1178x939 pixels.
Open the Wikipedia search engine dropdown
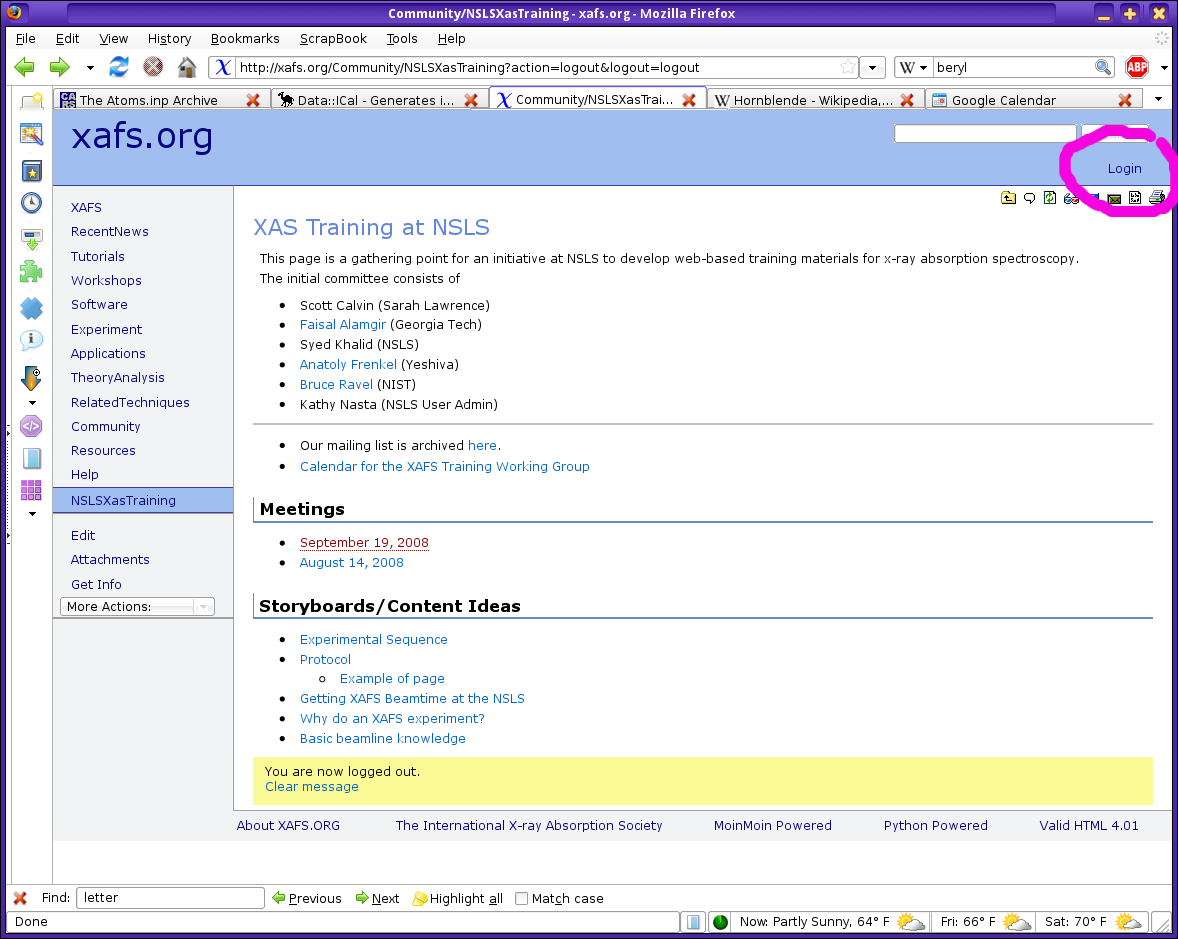[x=913, y=67]
